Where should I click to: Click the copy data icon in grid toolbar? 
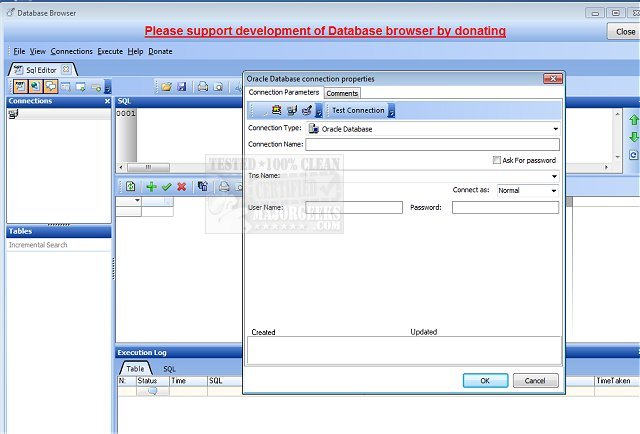(x=202, y=187)
